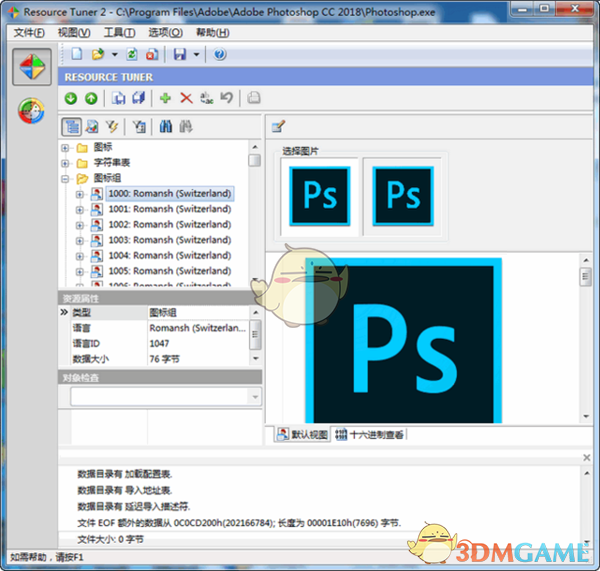Open the 工具(T) menu

point(119,32)
